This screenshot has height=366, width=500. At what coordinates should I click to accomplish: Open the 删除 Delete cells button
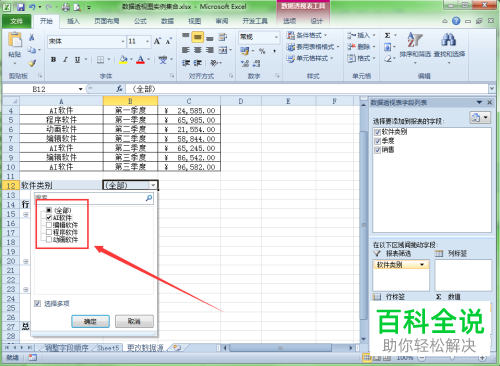click(x=361, y=47)
